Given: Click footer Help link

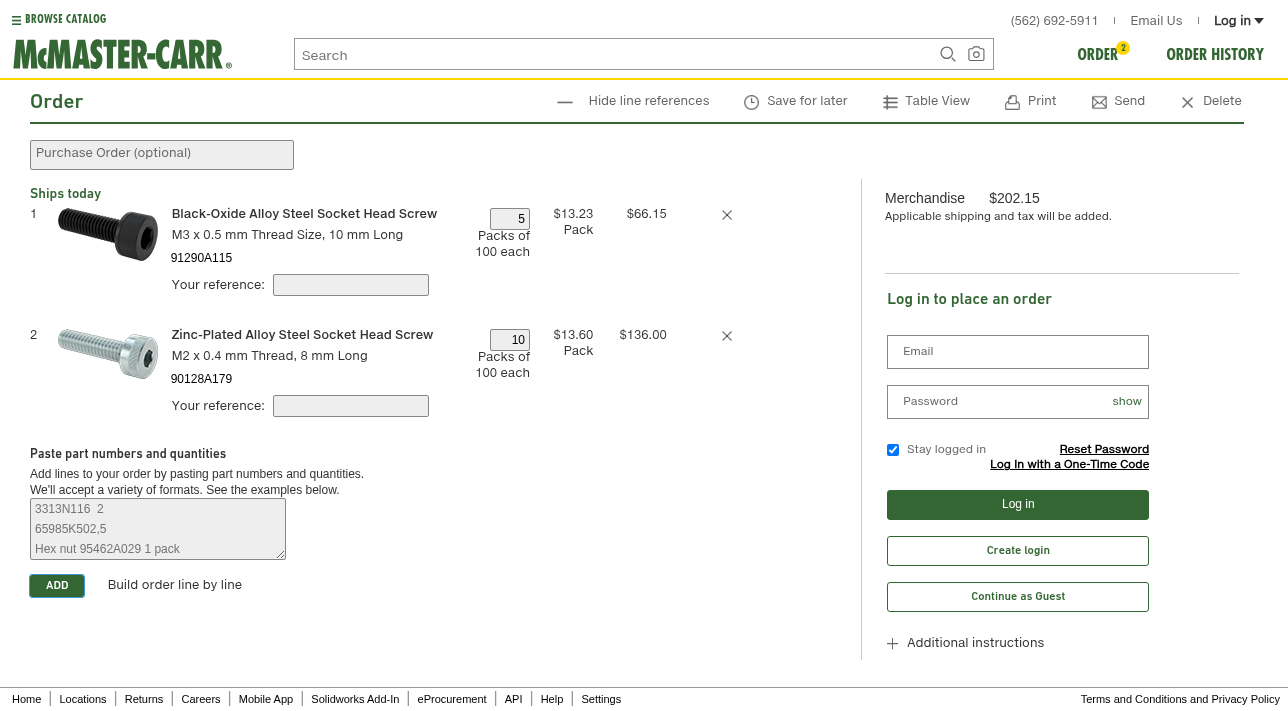Looking at the screenshot, I should (x=552, y=699).
